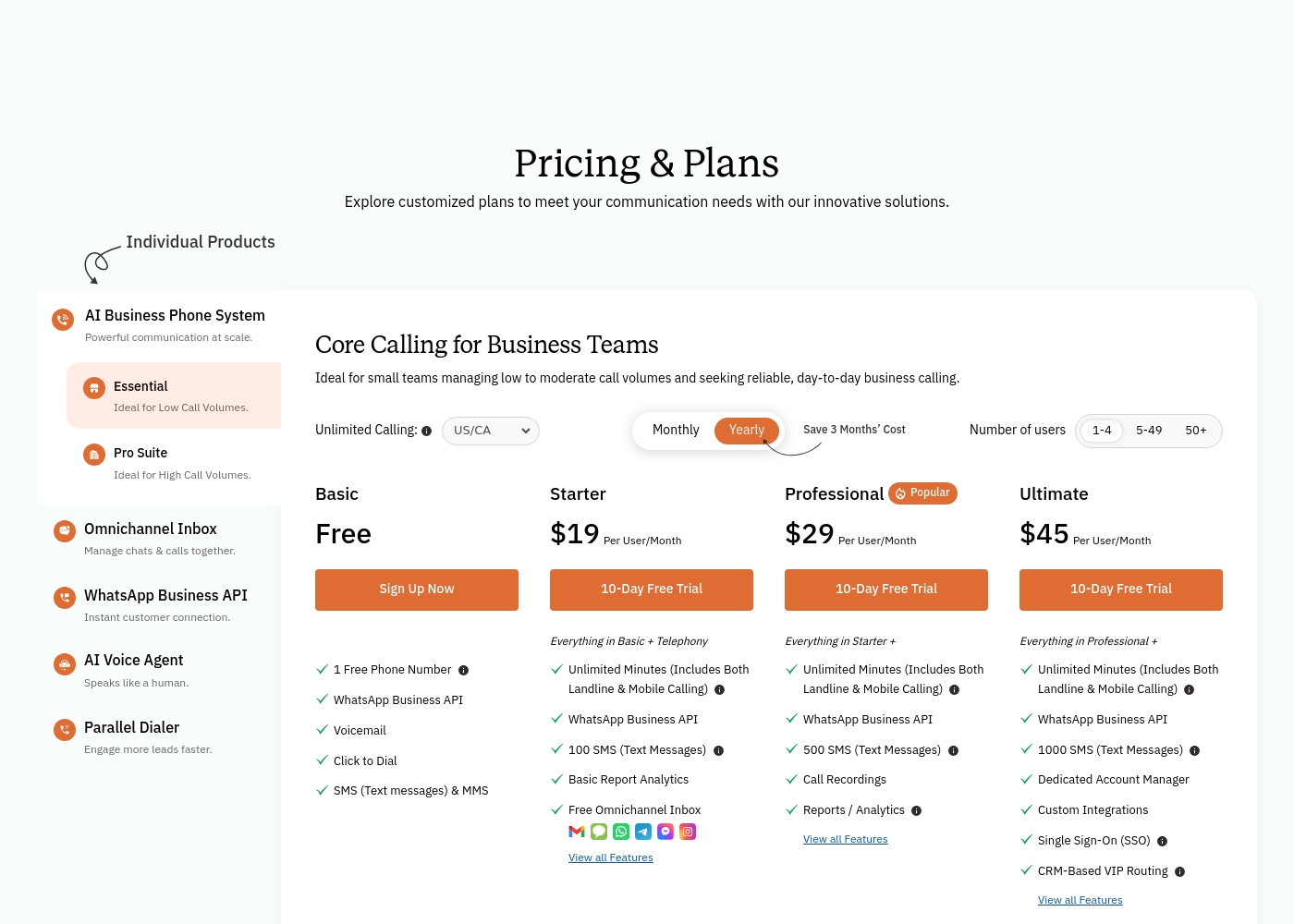Click info icon beside Single Sign-On (SSO)
The width and height of the screenshot is (1294, 924).
(1163, 842)
